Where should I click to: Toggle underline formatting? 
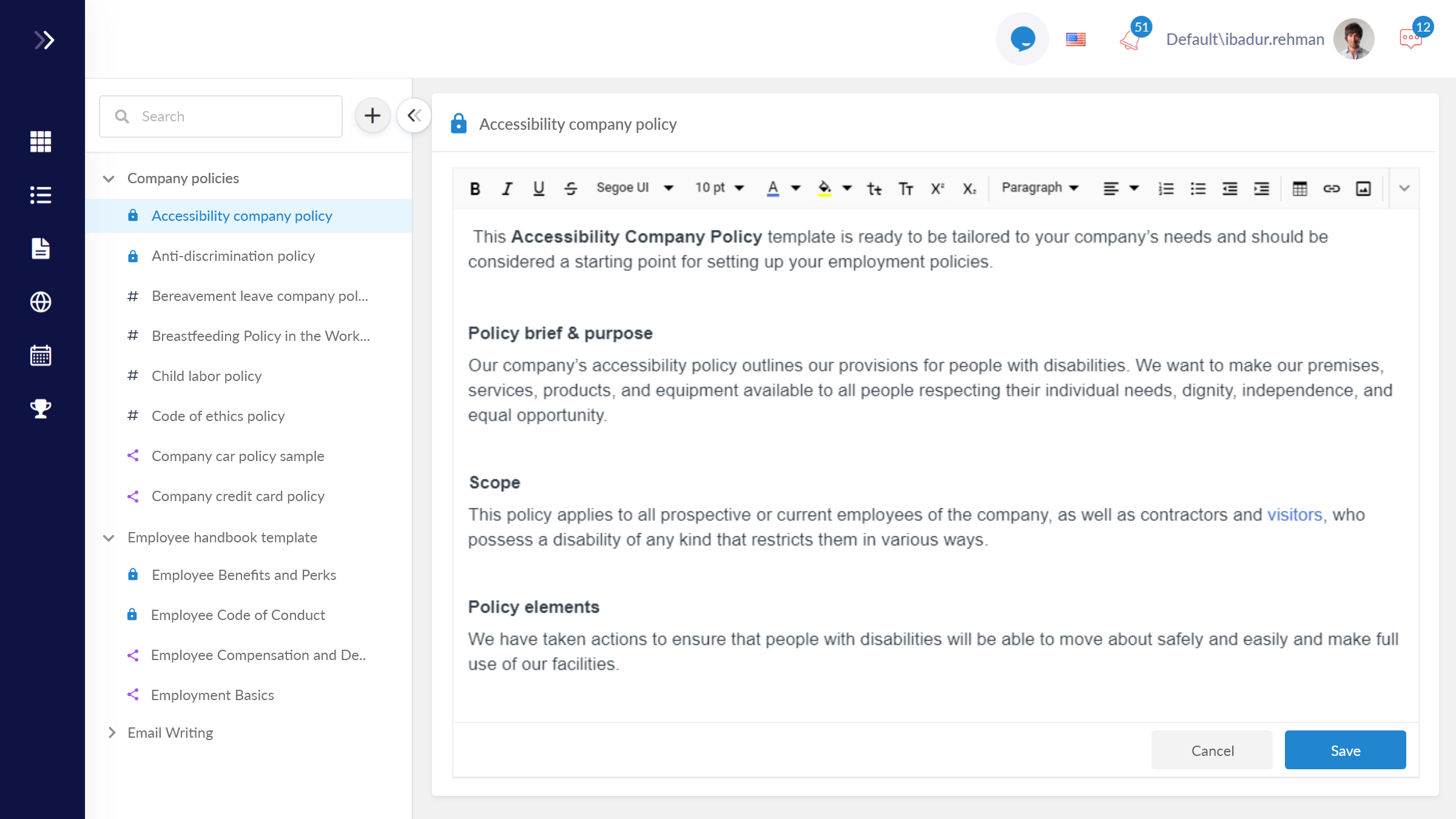(538, 189)
